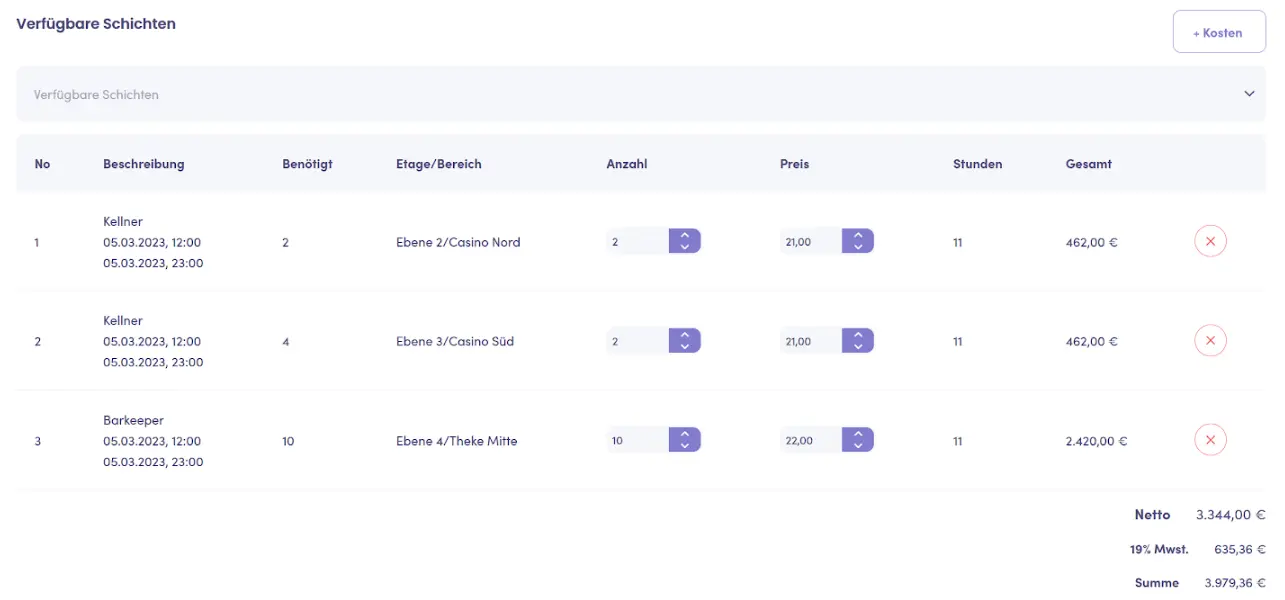Click the Beschreibung column header
The height and width of the screenshot is (600, 1285).
click(143, 164)
